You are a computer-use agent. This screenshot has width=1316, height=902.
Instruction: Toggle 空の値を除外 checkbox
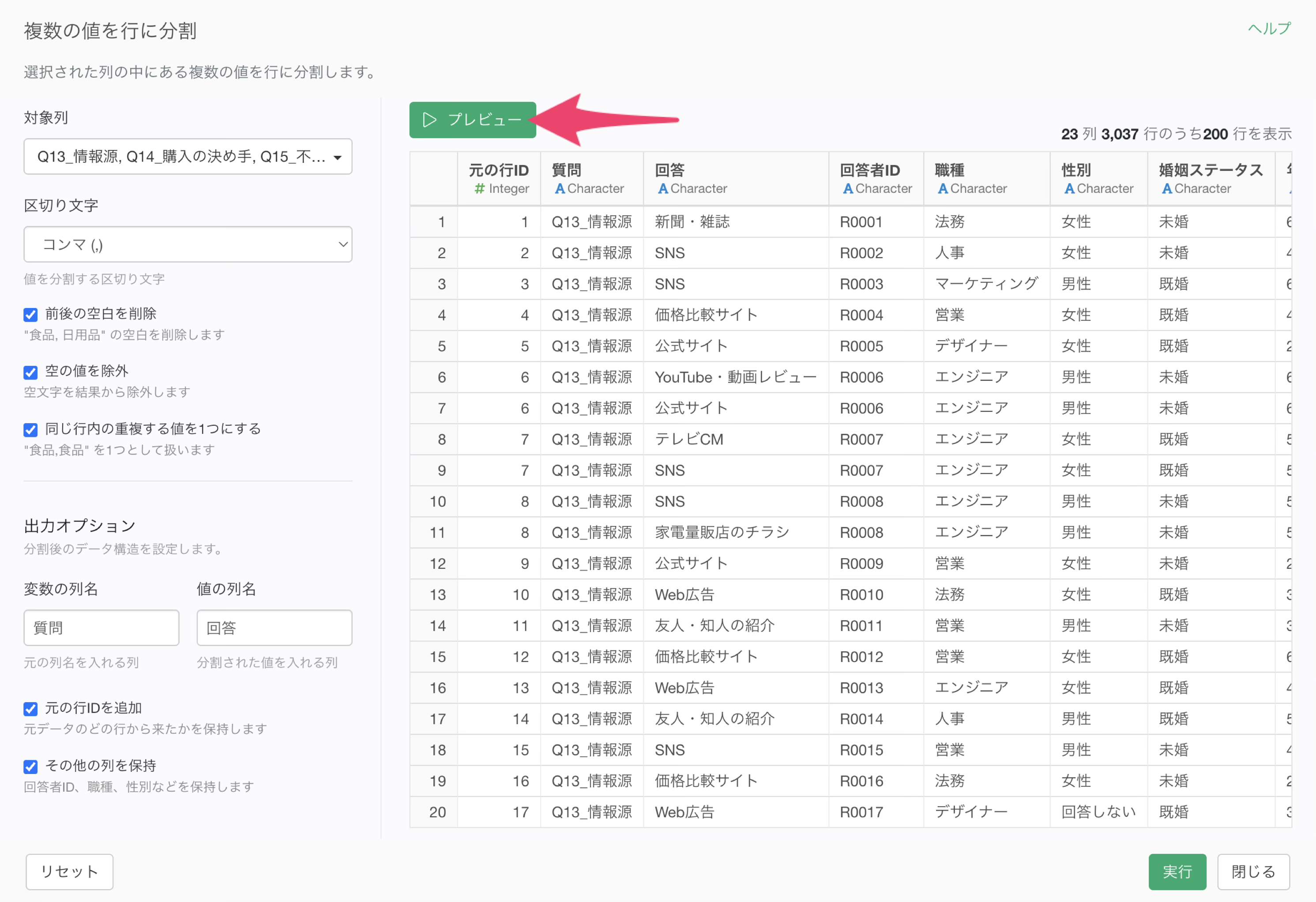[30, 372]
